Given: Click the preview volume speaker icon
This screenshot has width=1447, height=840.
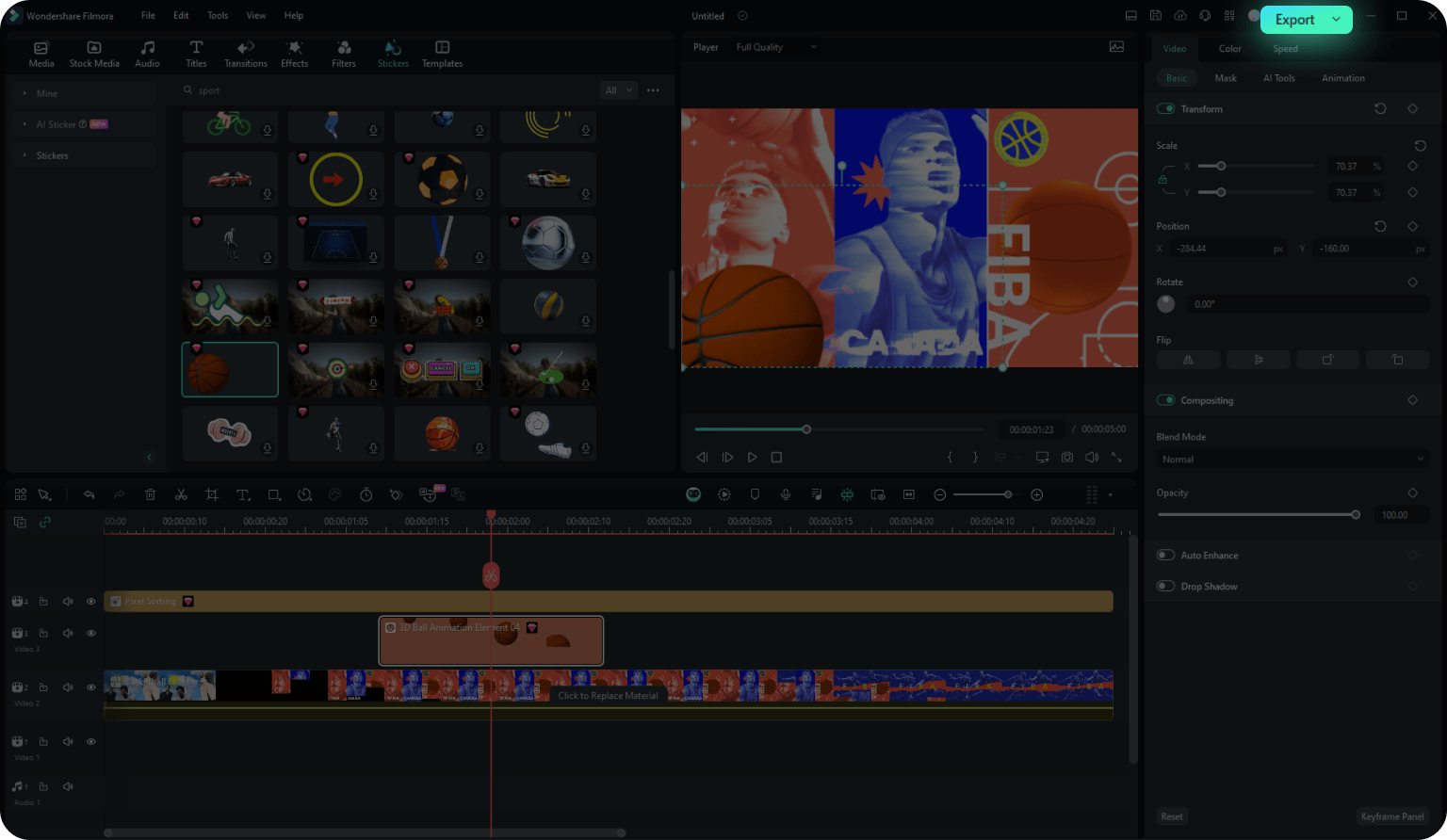Looking at the screenshot, I should click(1092, 457).
